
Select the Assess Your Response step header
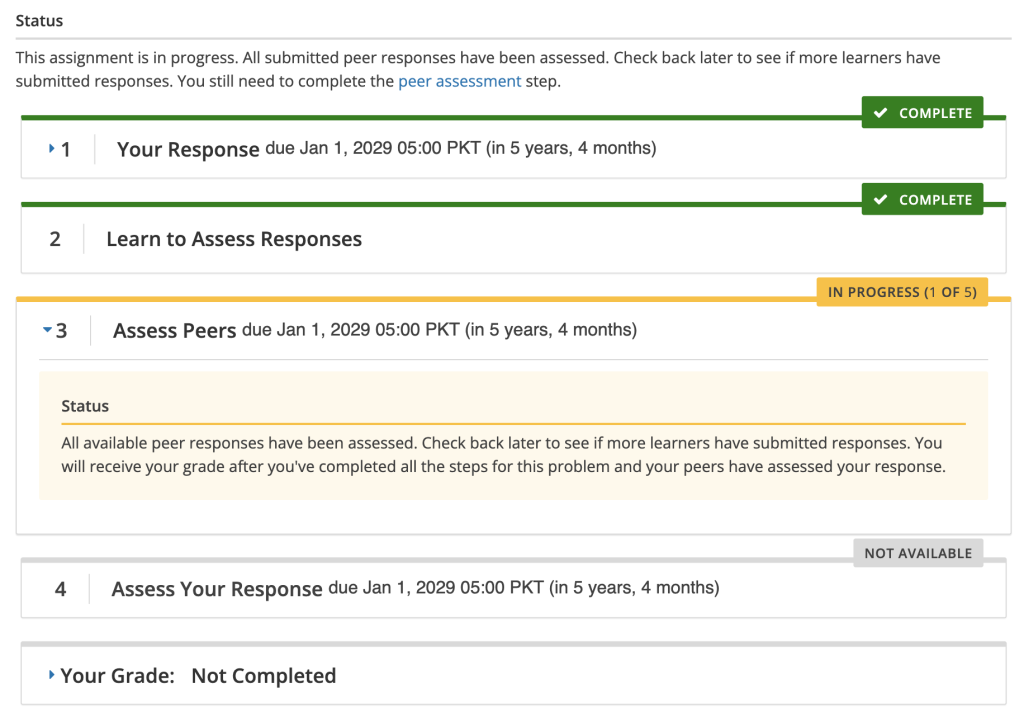click(x=216, y=588)
